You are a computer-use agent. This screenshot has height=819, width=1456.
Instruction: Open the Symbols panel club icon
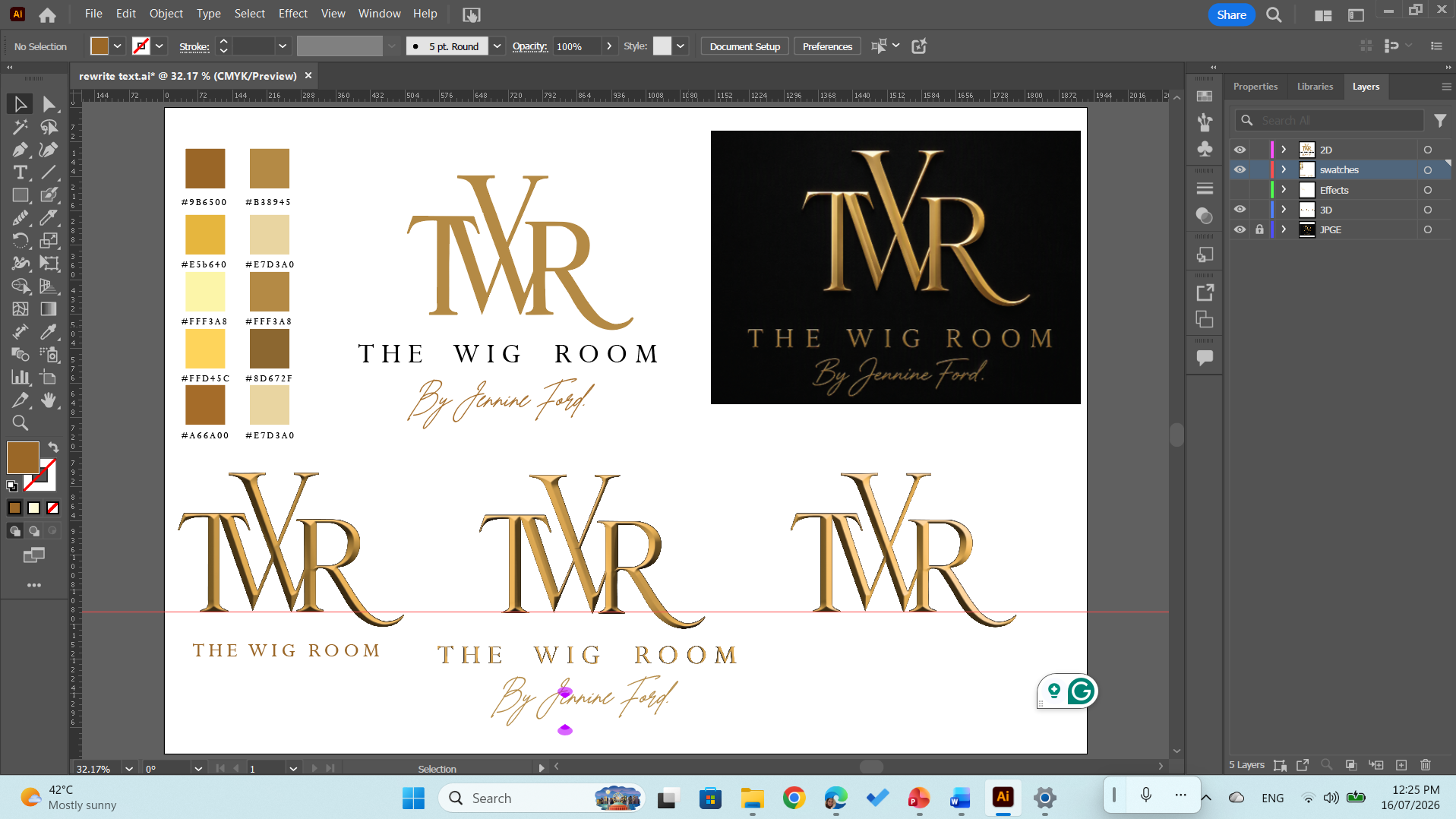[x=1205, y=149]
